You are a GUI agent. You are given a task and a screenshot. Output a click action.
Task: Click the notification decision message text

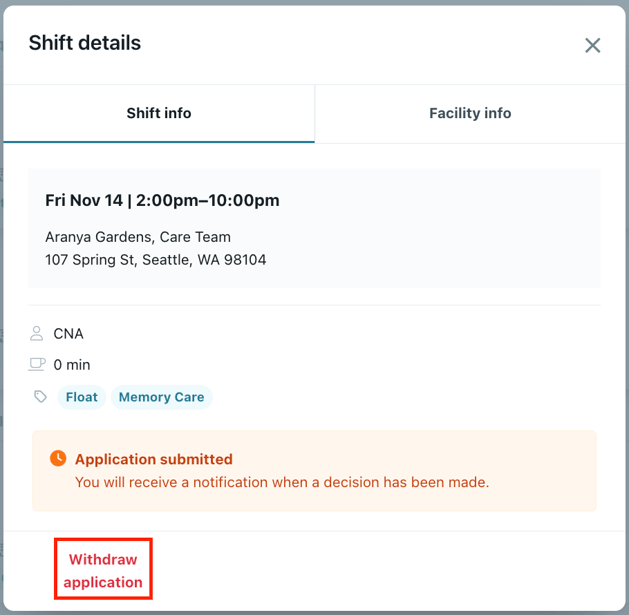click(x=282, y=482)
